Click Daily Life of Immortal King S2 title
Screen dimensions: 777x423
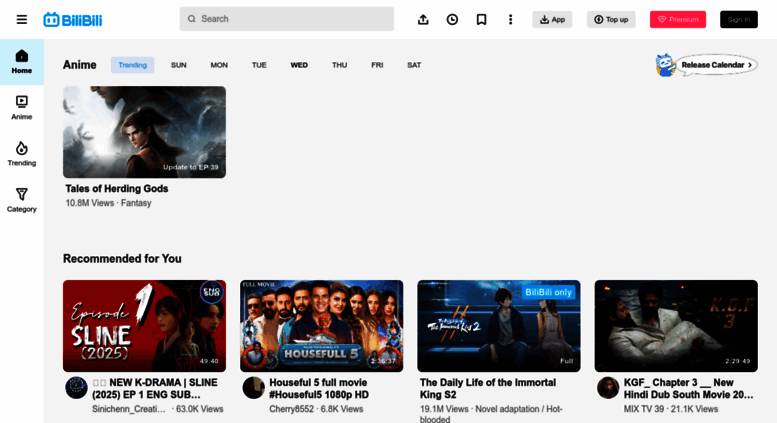tap(488, 389)
